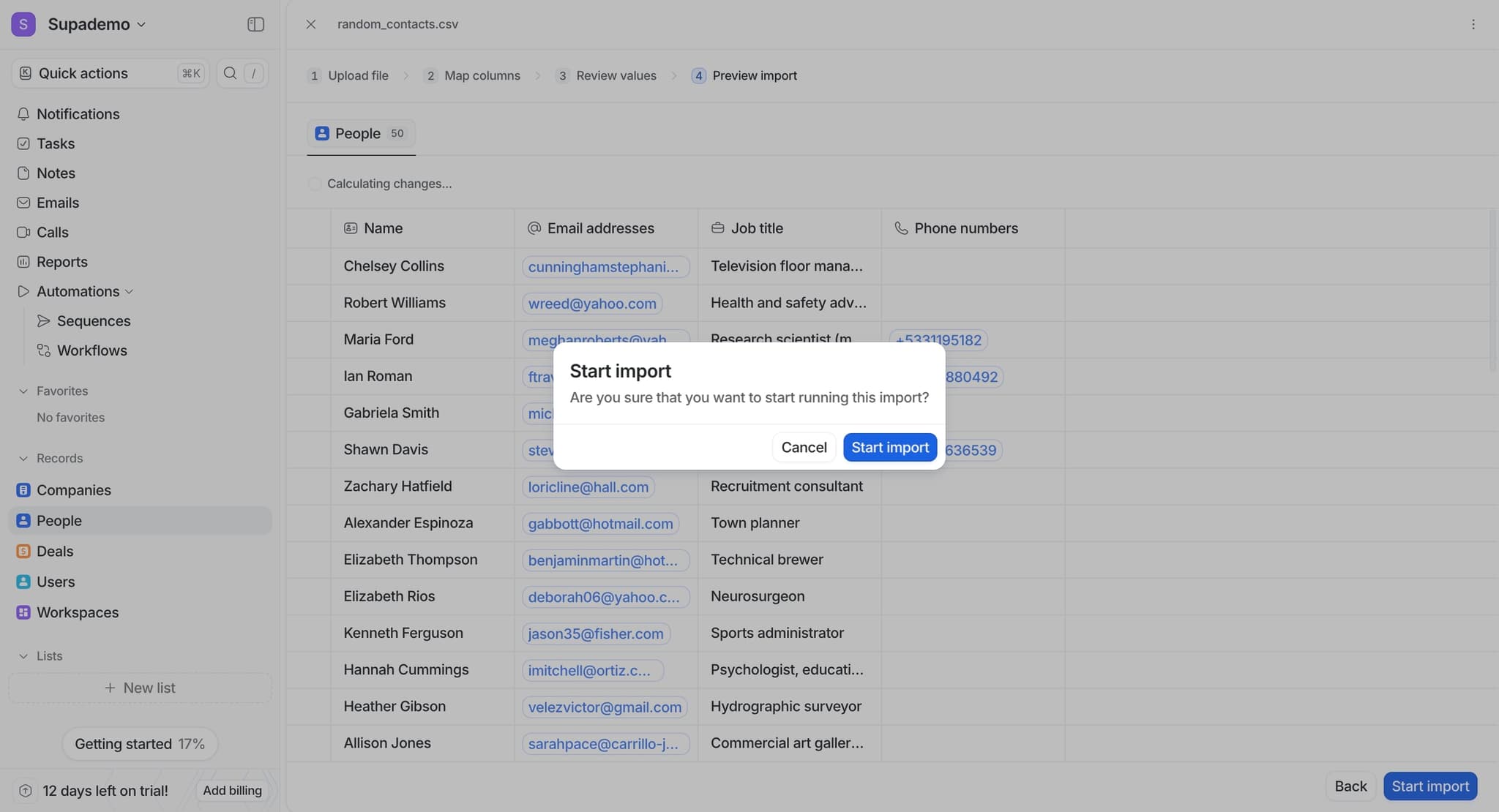Click the search magnifier icon
Screen dimensions: 1499x812
pyautogui.click(x=230, y=73)
